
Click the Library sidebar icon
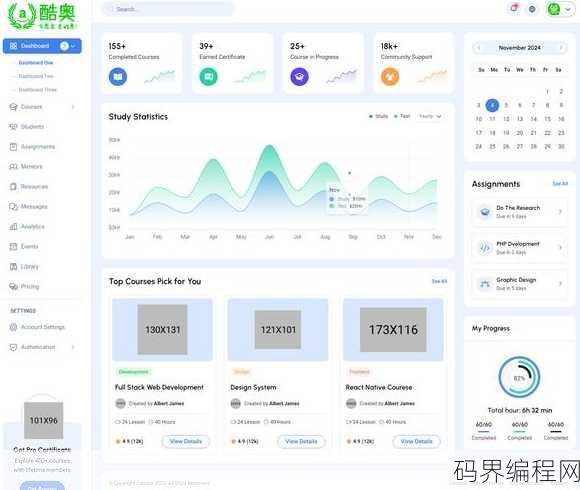13,266
